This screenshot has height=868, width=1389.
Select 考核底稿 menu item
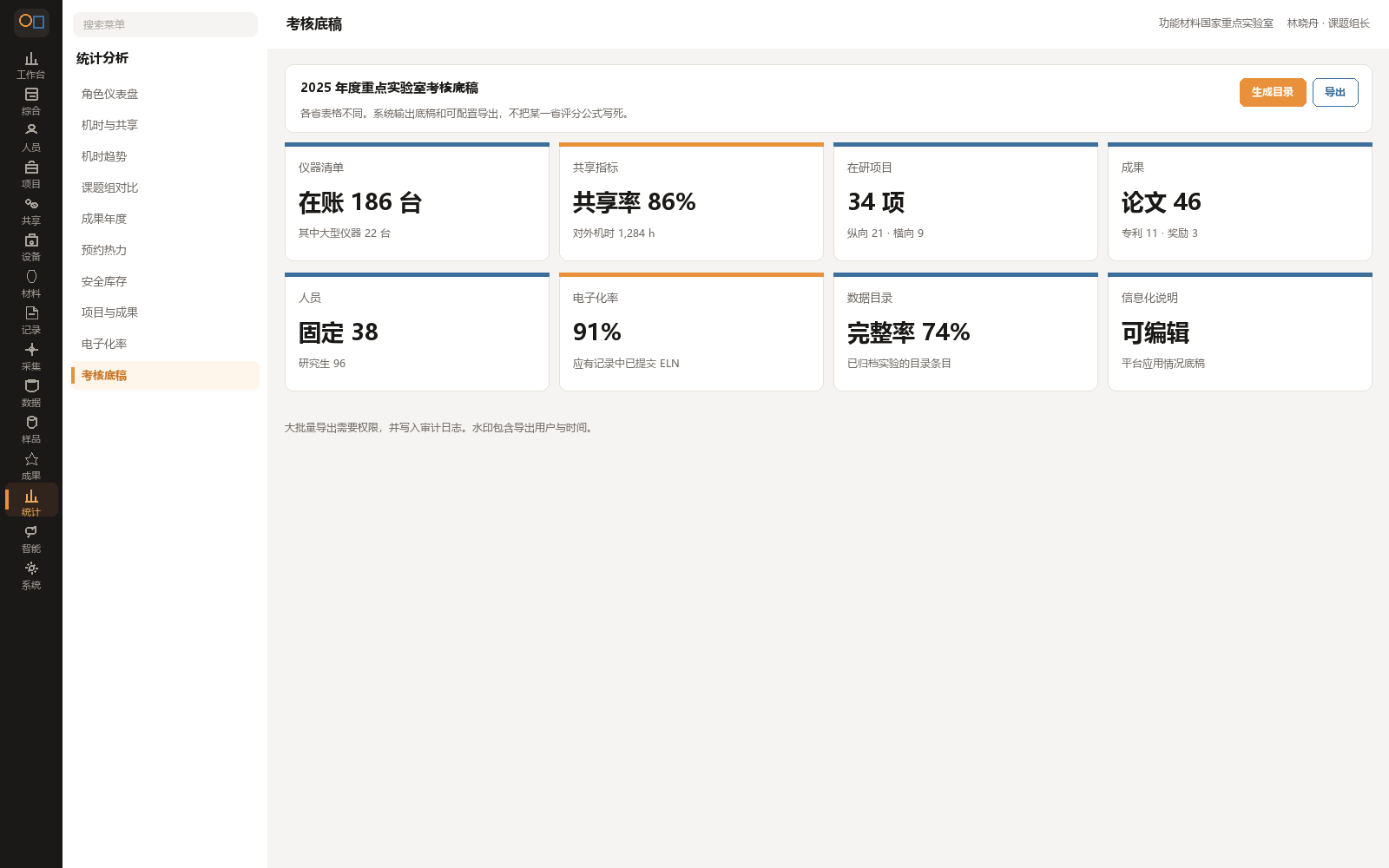pyautogui.click(x=165, y=375)
